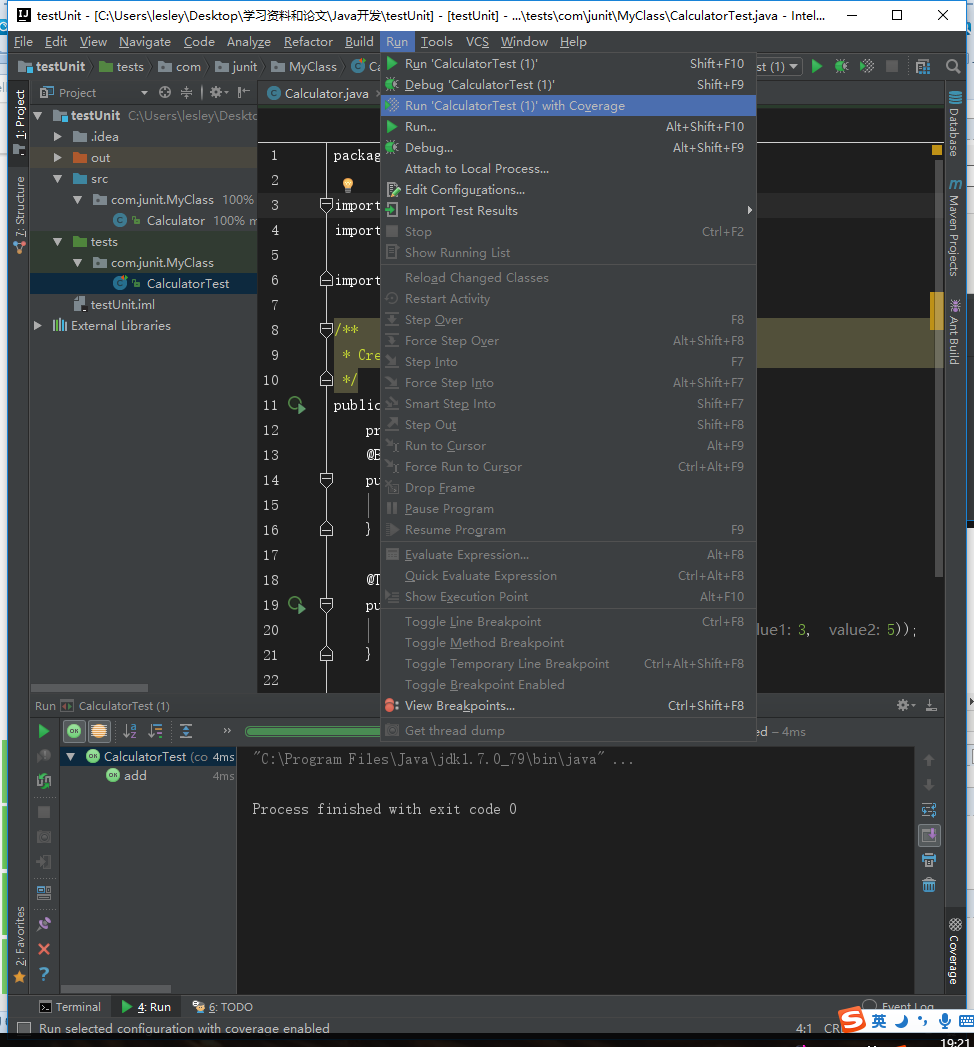Rerun tests with green play in Run panel
The image size is (974, 1047).
(44, 731)
